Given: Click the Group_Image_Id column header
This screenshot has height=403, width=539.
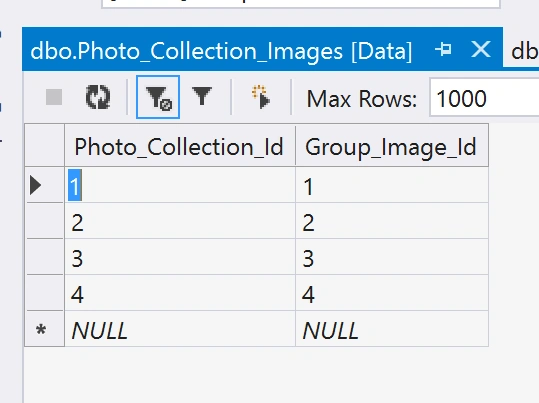Looking at the screenshot, I should (392, 146).
